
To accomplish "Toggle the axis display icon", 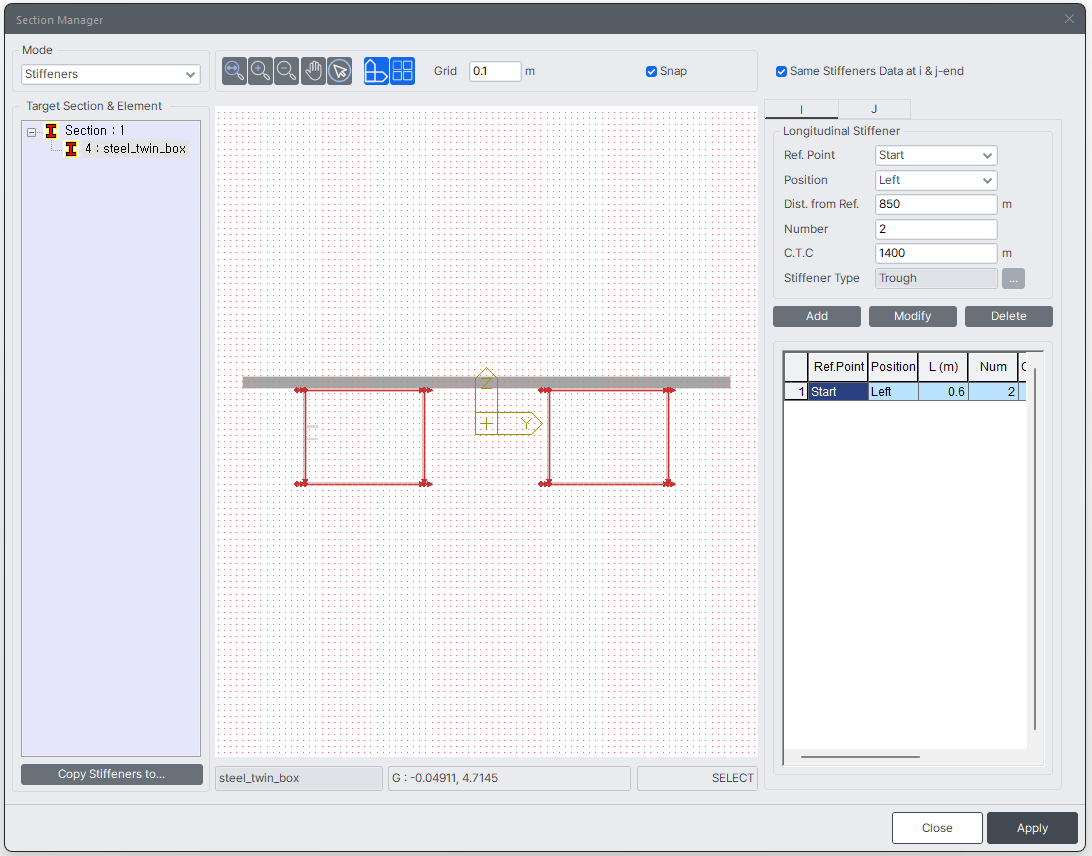I will [x=376, y=71].
